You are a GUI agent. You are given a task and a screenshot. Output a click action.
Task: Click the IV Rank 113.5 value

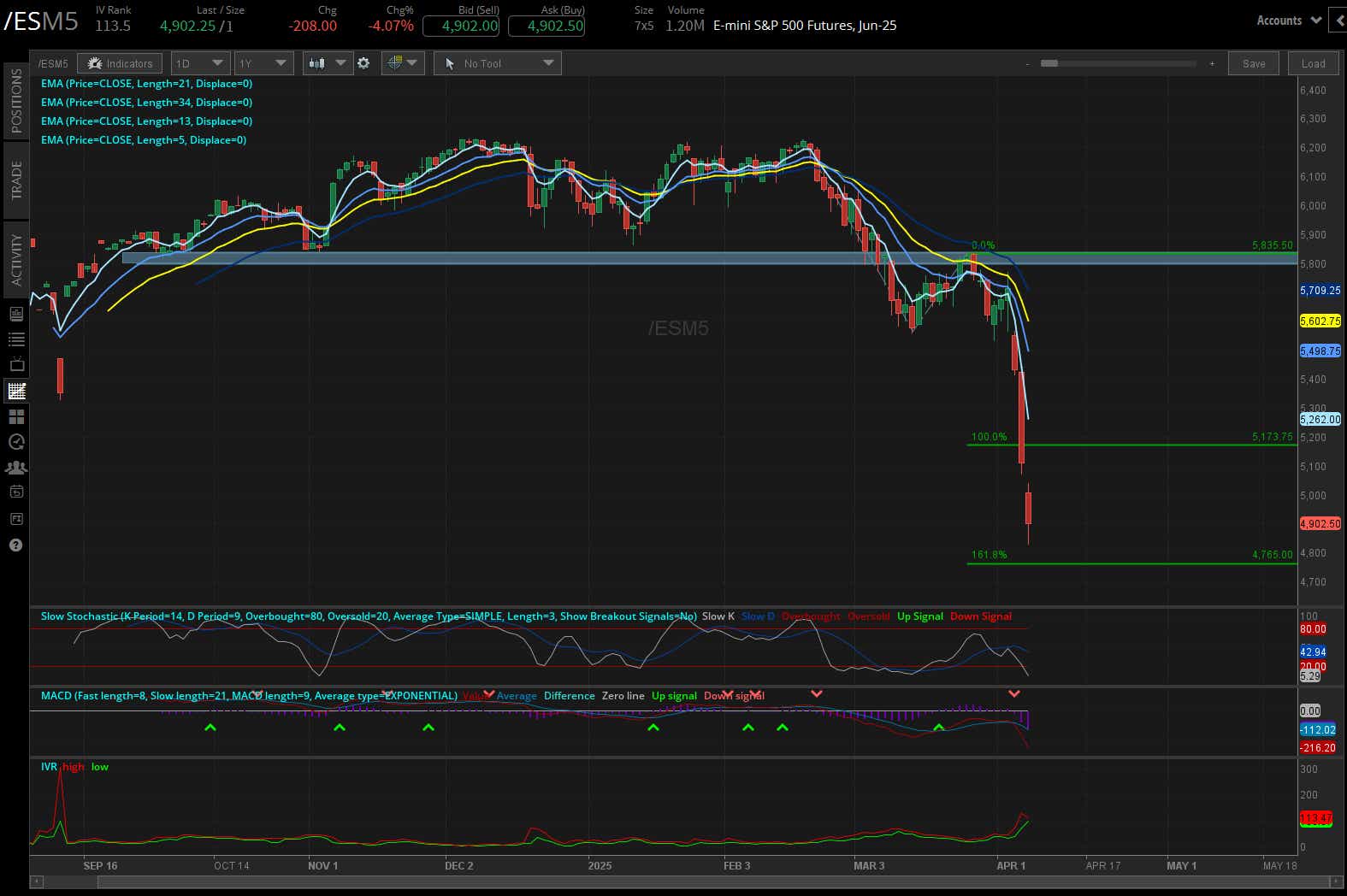tap(113, 26)
